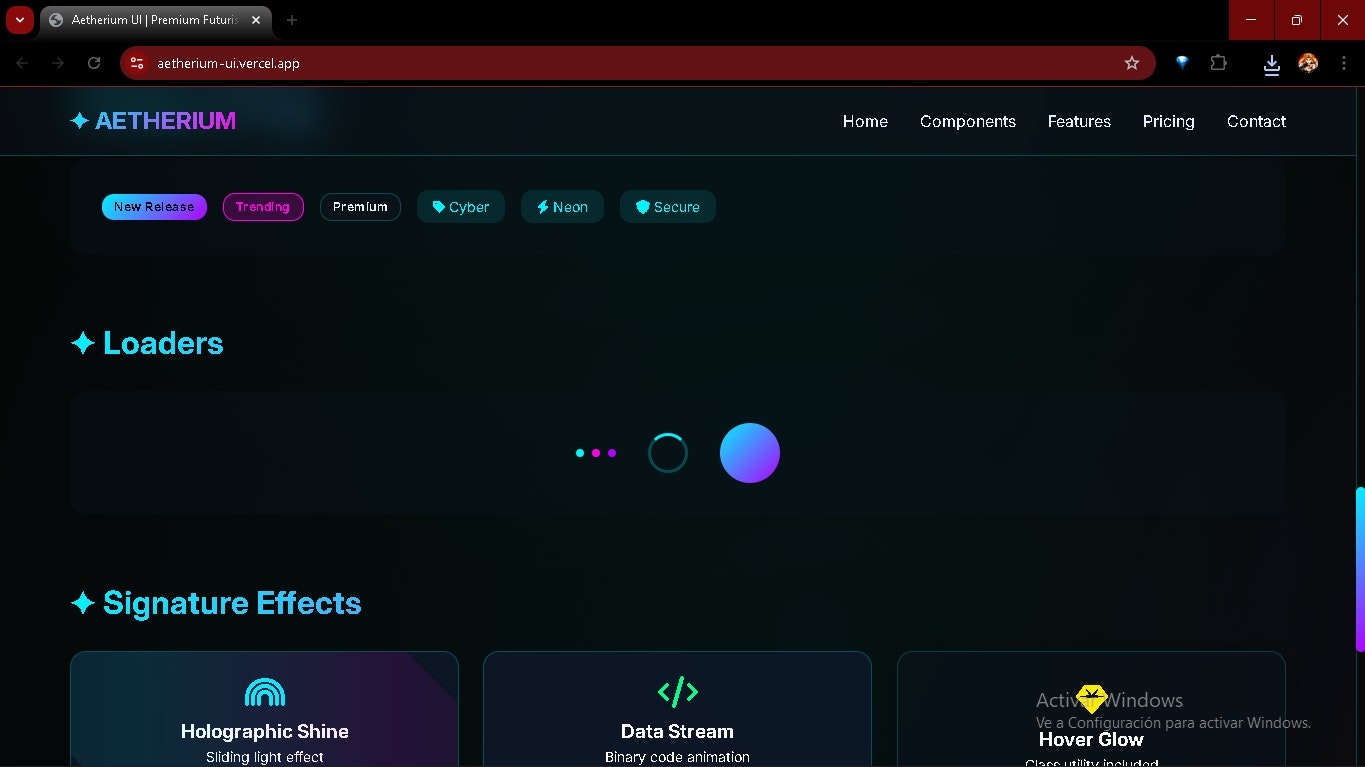Open the Features nav item

(x=1079, y=121)
